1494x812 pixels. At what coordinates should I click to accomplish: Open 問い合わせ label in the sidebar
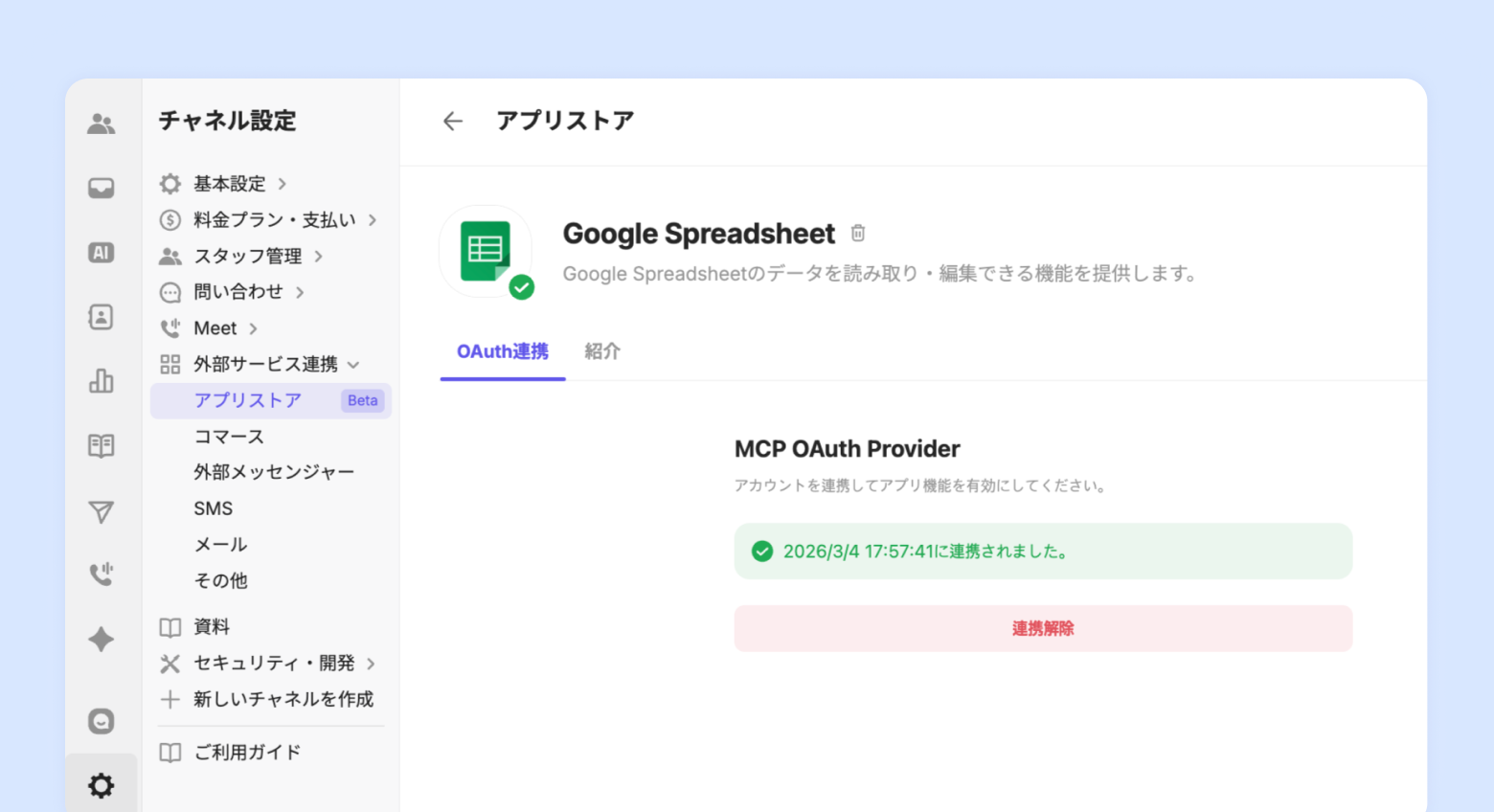click(x=238, y=292)
